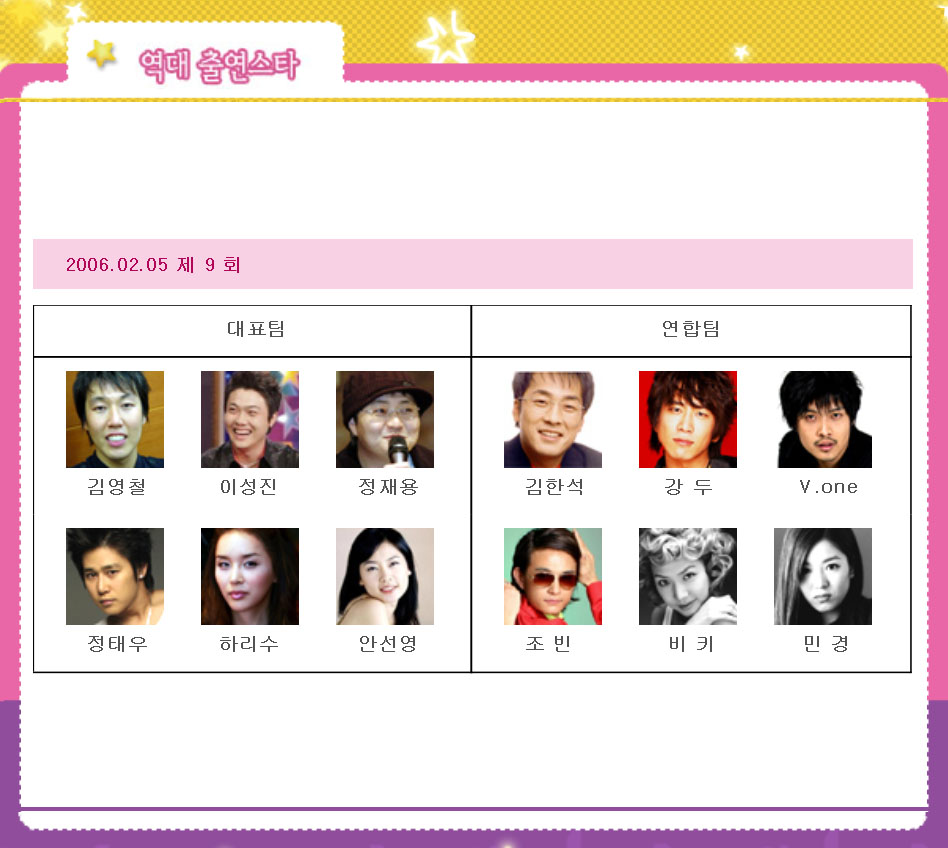Select the 민 경 photo thumbnail

pos(823,577)
